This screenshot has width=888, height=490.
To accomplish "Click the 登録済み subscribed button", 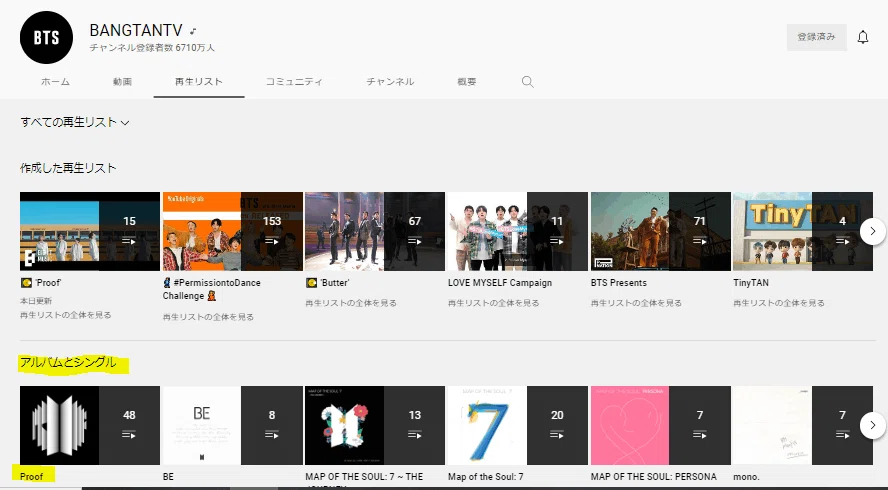I will (x=817, y=37).
